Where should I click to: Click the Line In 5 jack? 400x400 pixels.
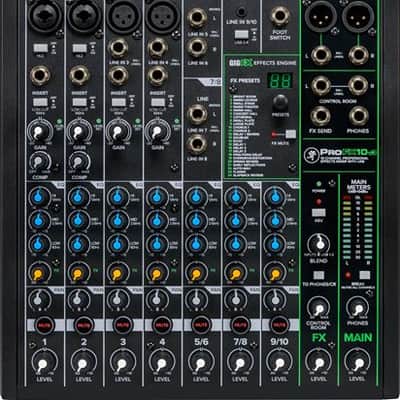[197, 19]
